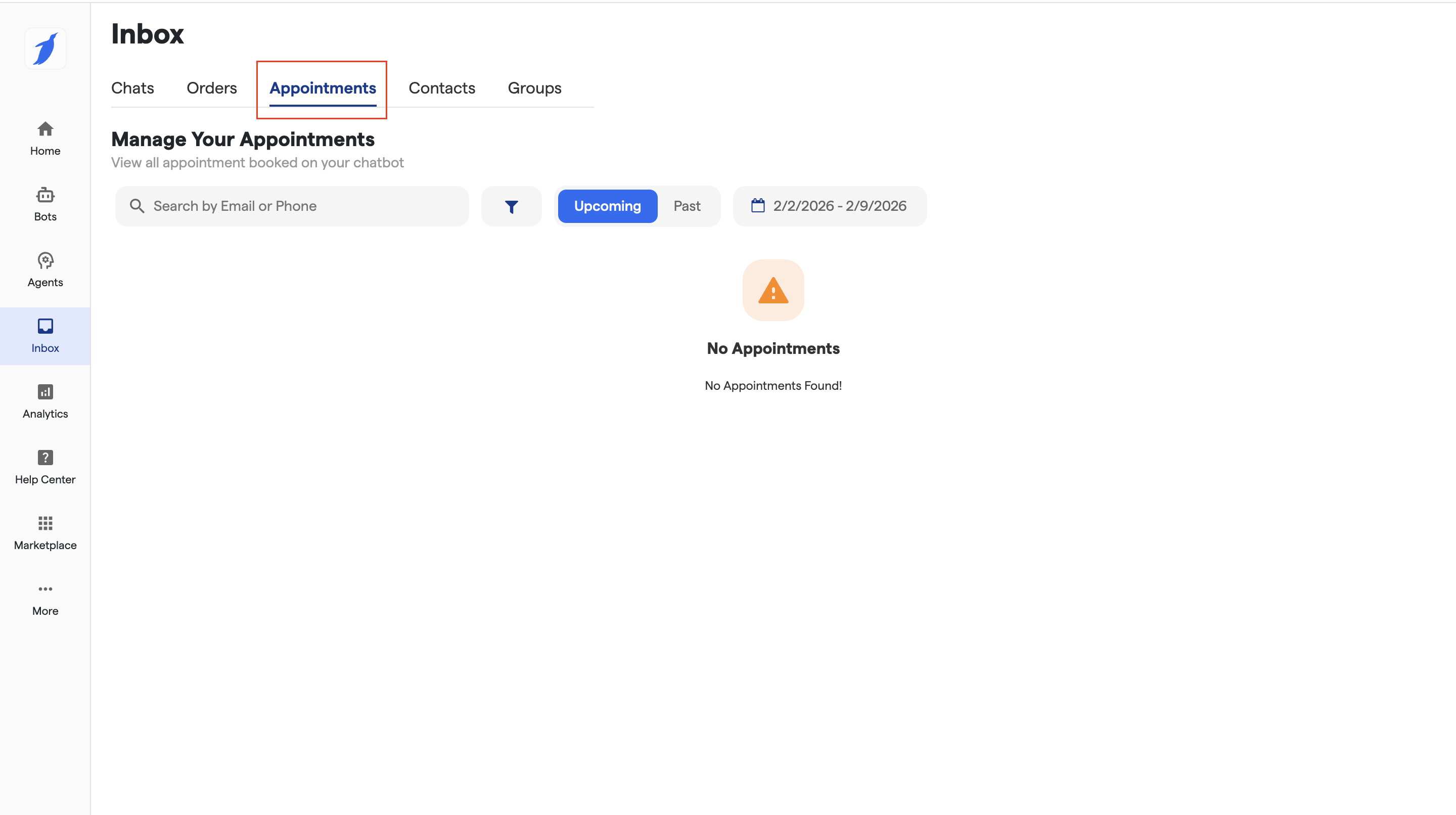This screenshot has width=1456, height=815.
Task: Open the Help Center
Action: point(45,467)
